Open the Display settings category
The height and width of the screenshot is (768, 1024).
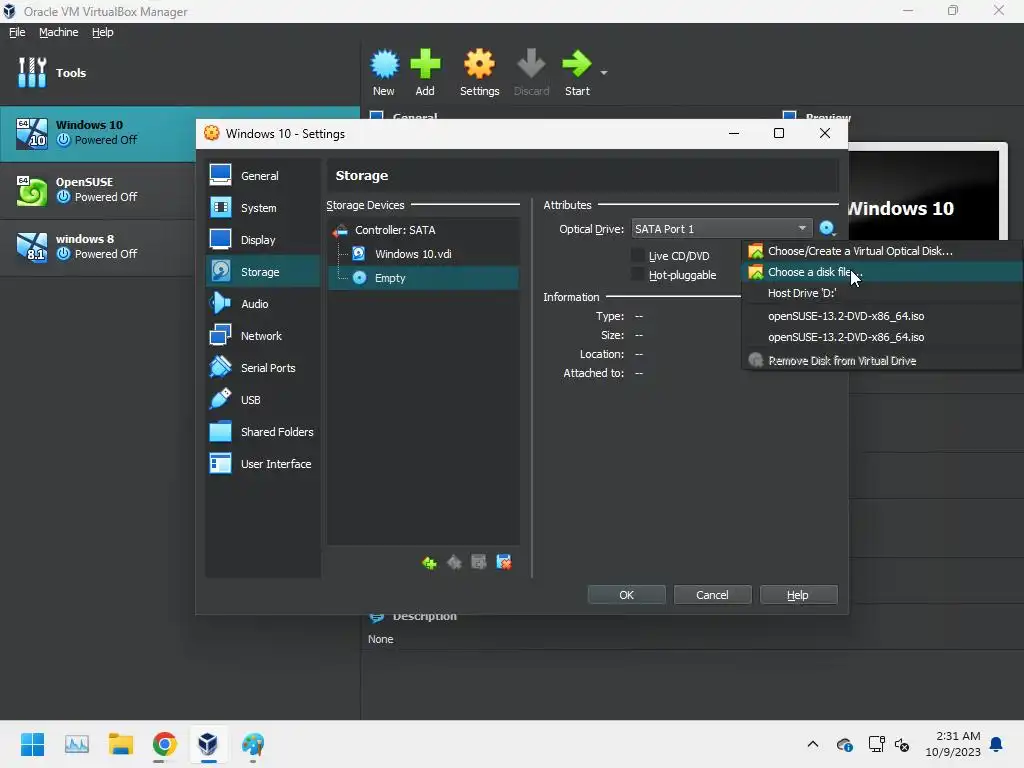tap(263, 240)
